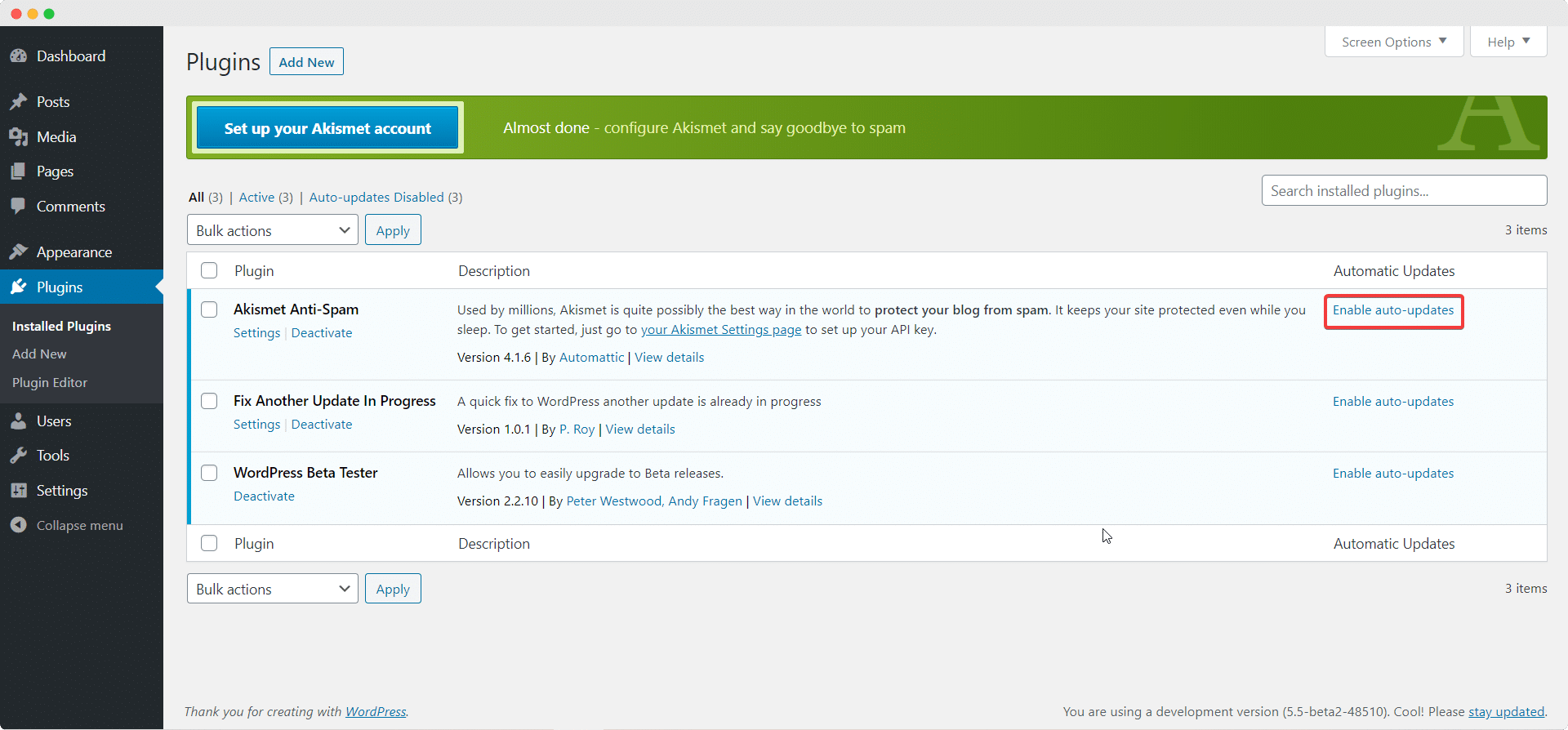
Task: View details for Fix Another Update plugin
Action: pos(640,430)
